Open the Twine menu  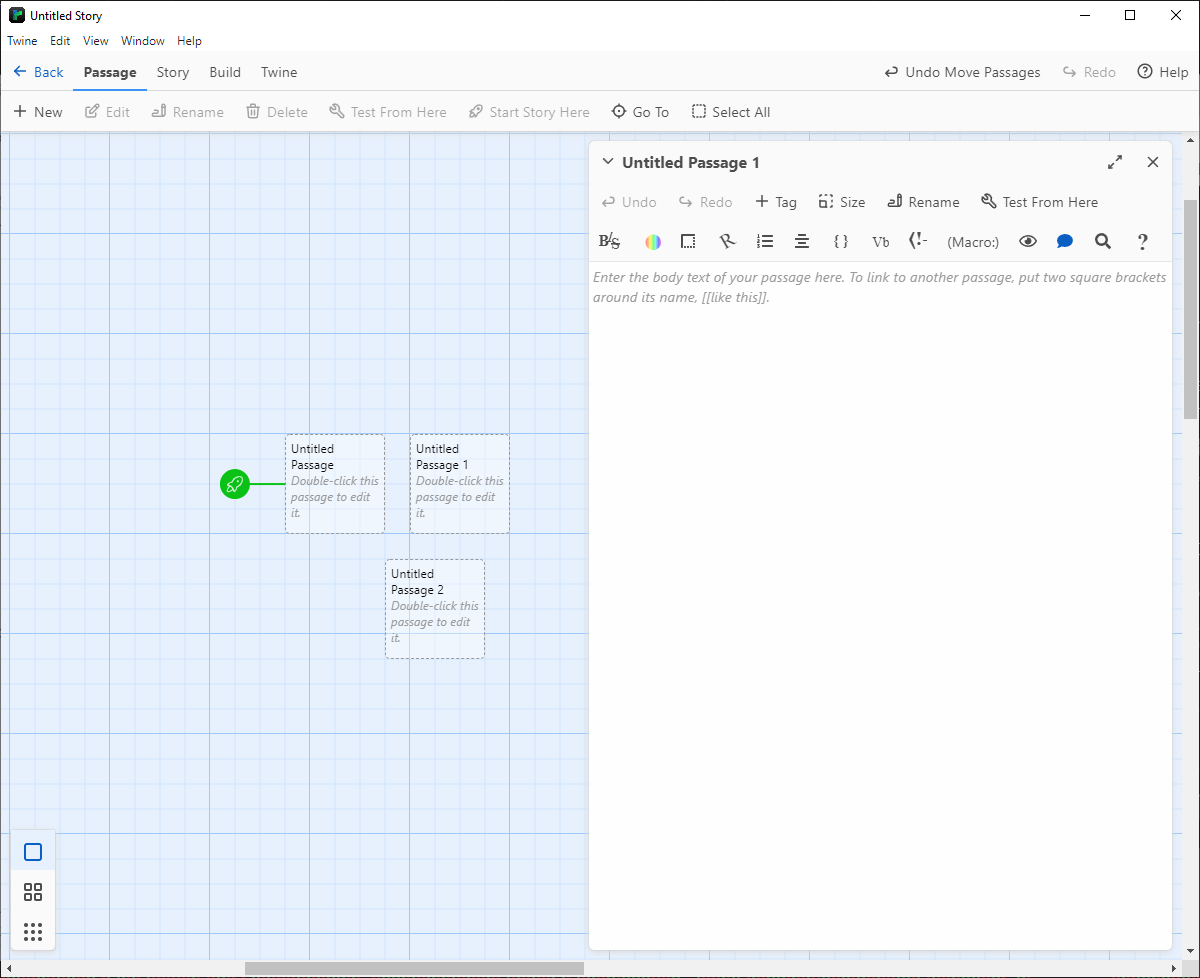click(22, 41)
